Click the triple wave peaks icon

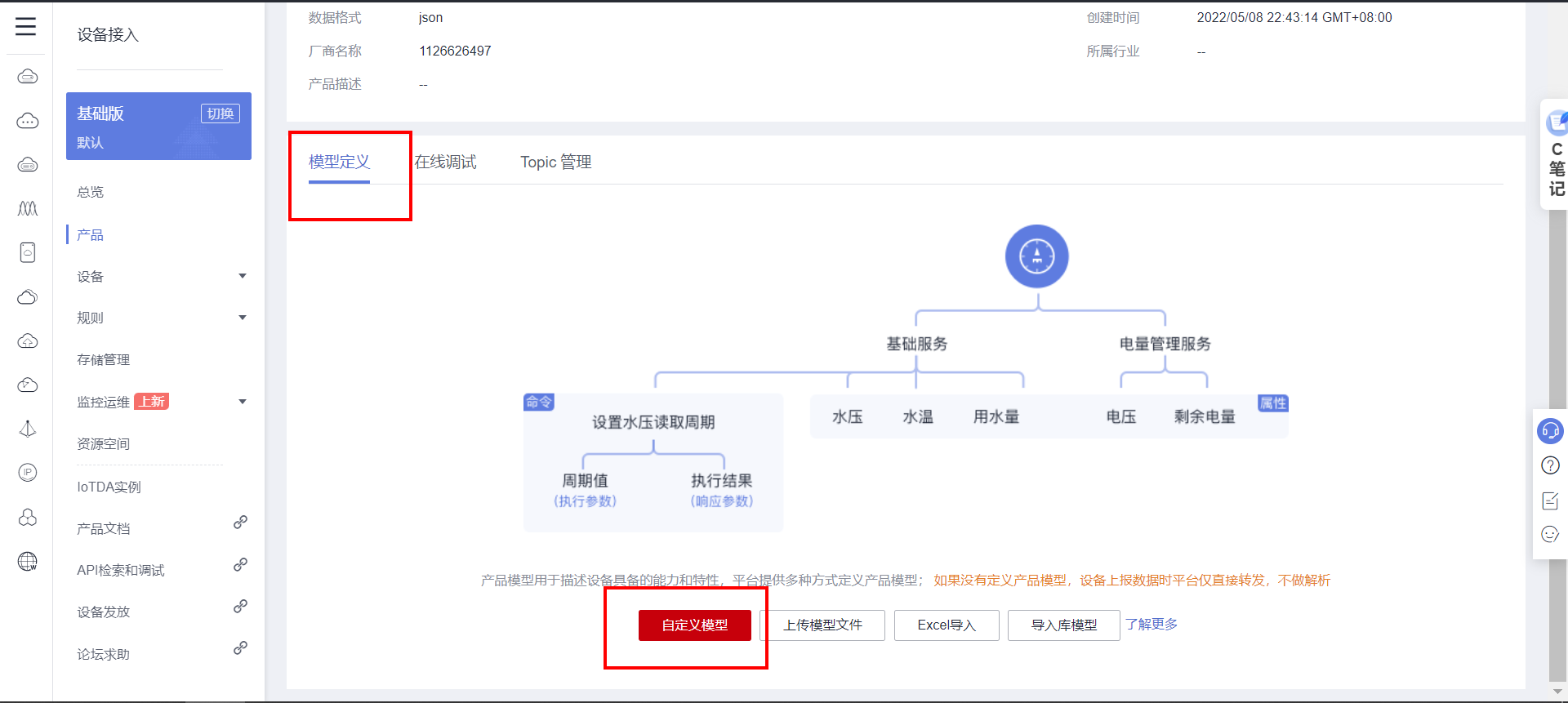point(28,208)
